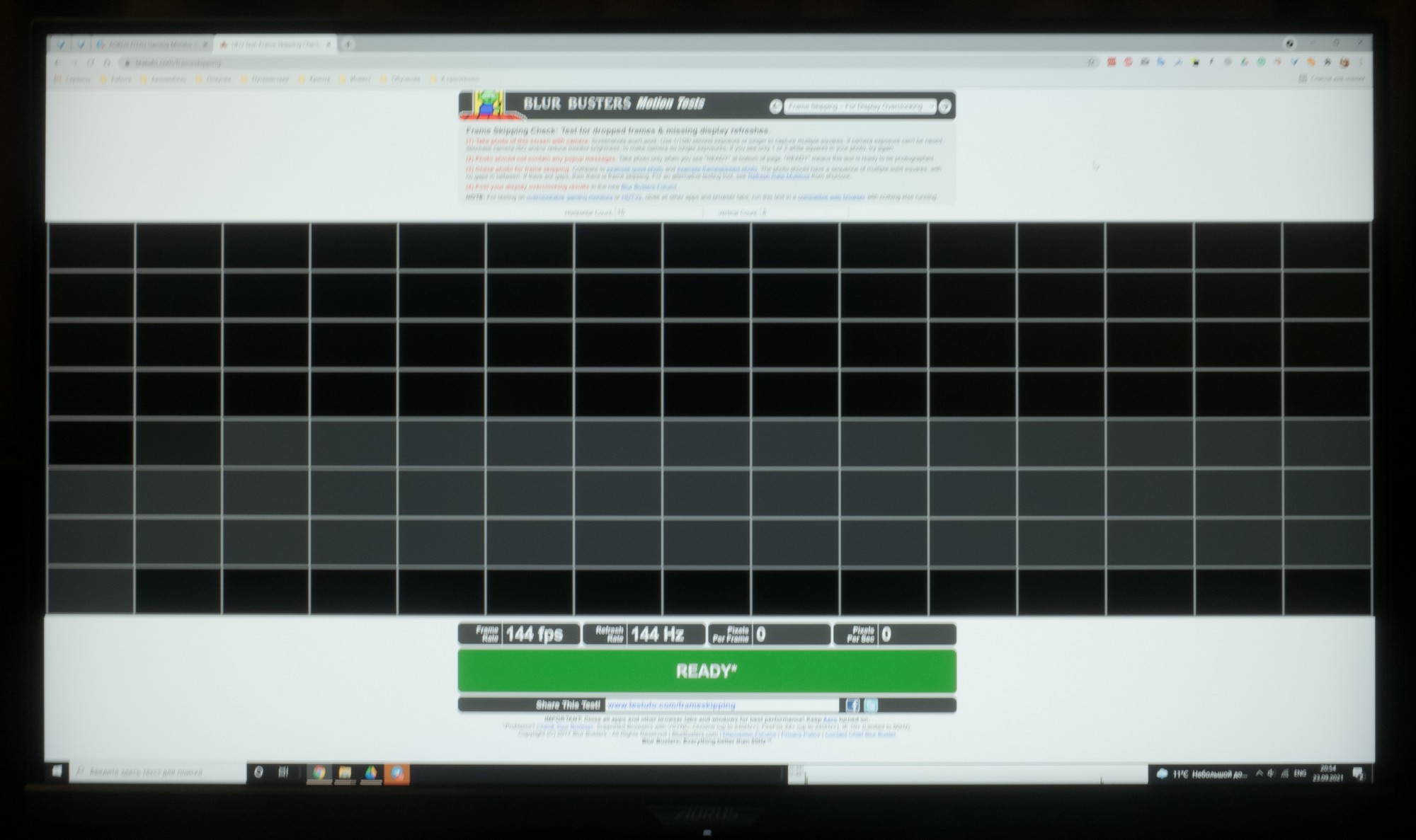Show hidden system tray icons chevron
Image resolution: width=1416 pixels, height=840 pixels.
[1259, 773]
